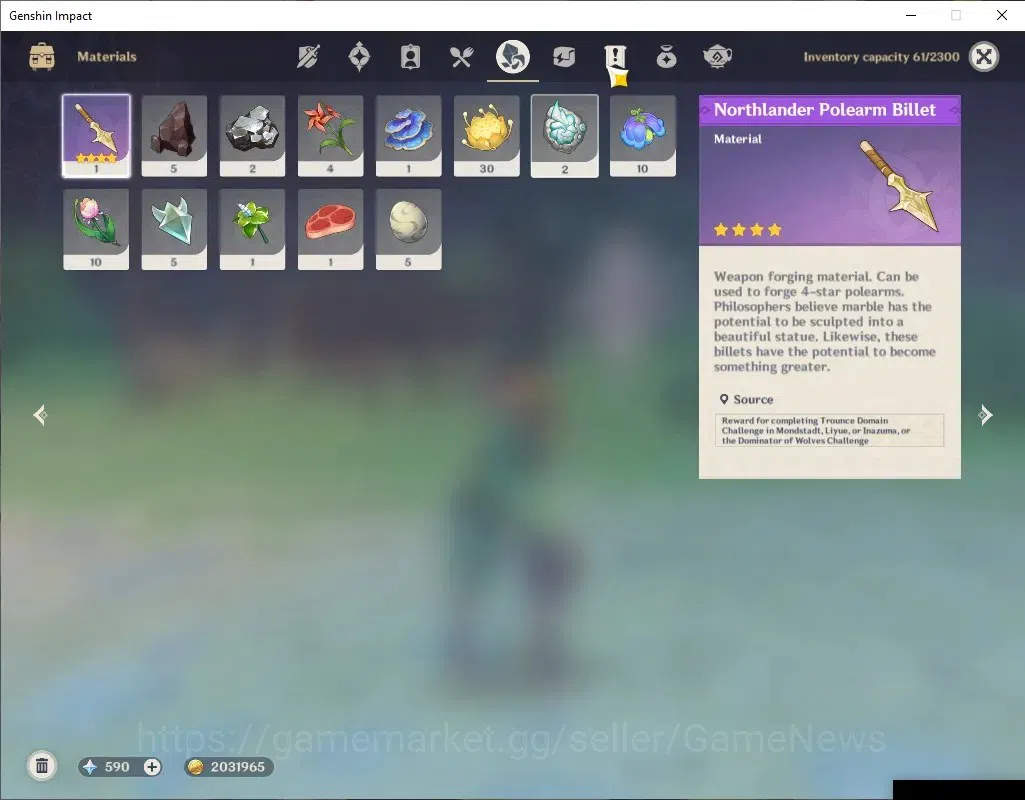This screenshot has height=800, width=1025.
Task: Select the Northlander Polearm Billet item
Action: point(96,136)
